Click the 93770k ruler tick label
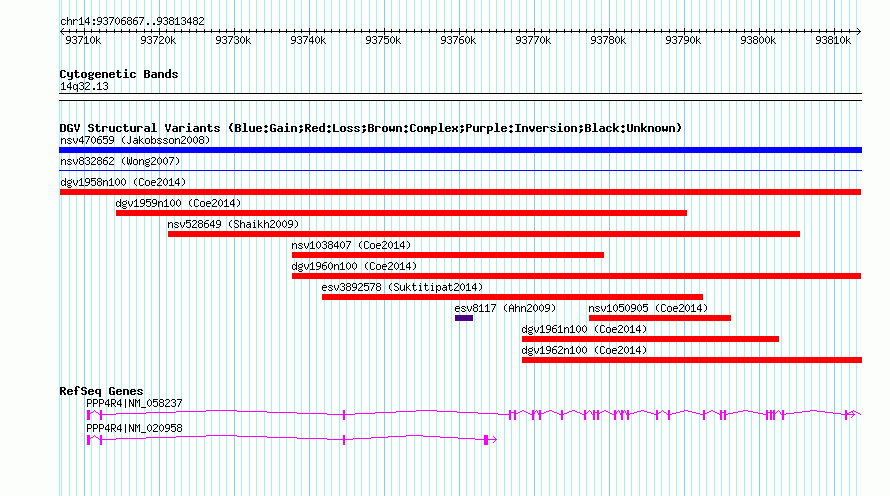This screenshot has width=890, height=496. pos(533,40)
